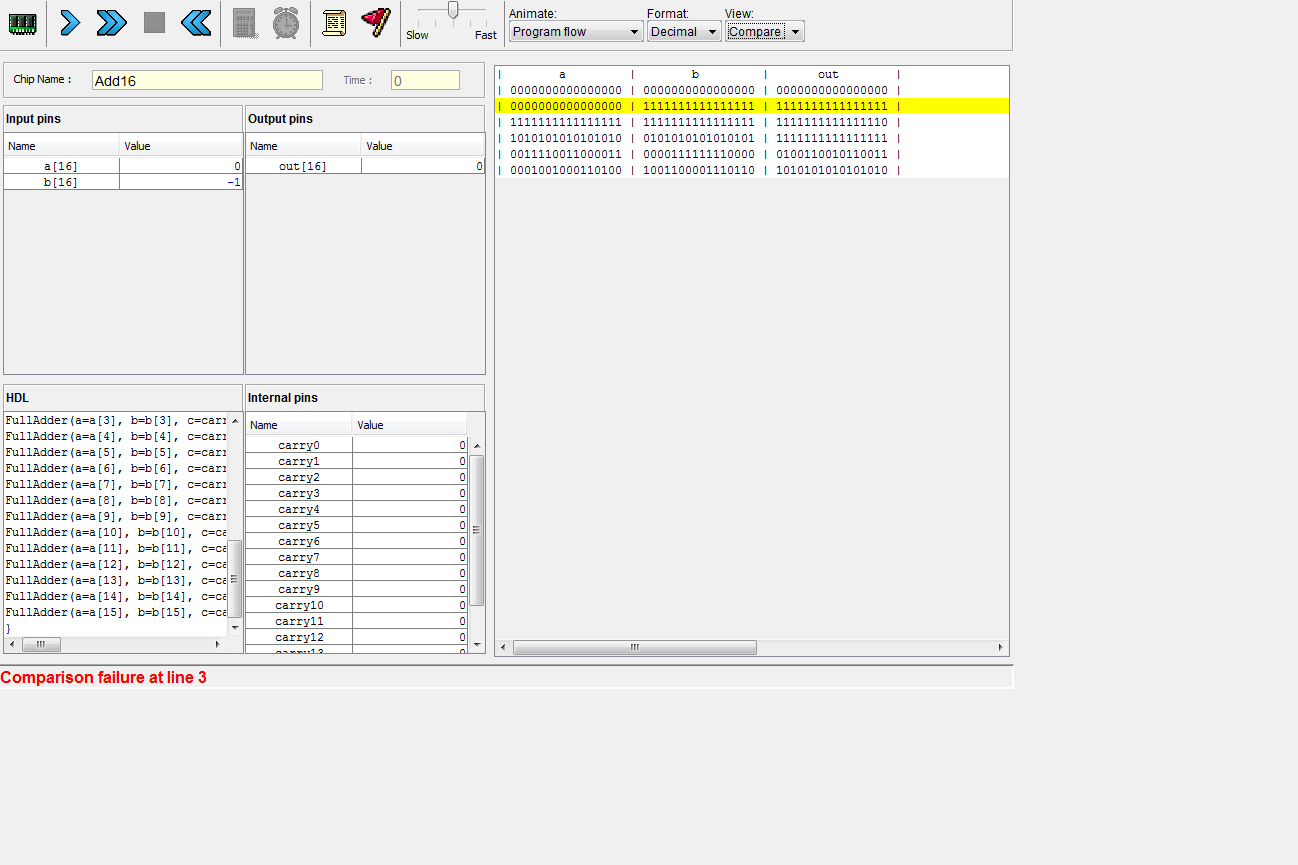Select the a[16] input pin value cell
Screen dimensions: 1298x865
pyautogui.click(x=180, y=166)
